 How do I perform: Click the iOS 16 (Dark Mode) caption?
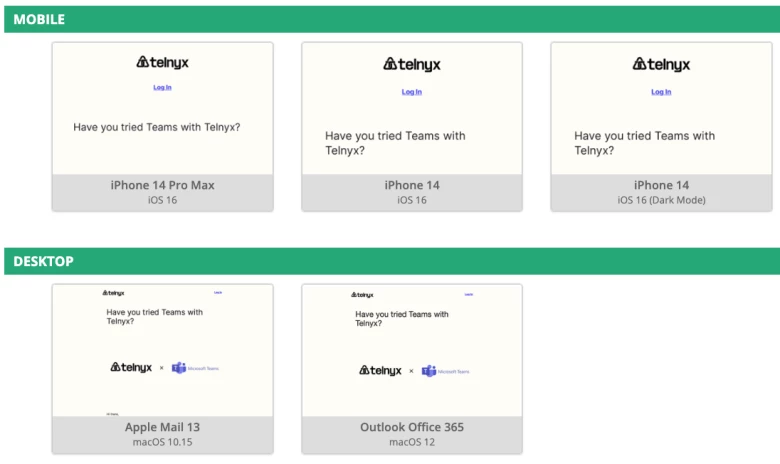tap(661, 200)
